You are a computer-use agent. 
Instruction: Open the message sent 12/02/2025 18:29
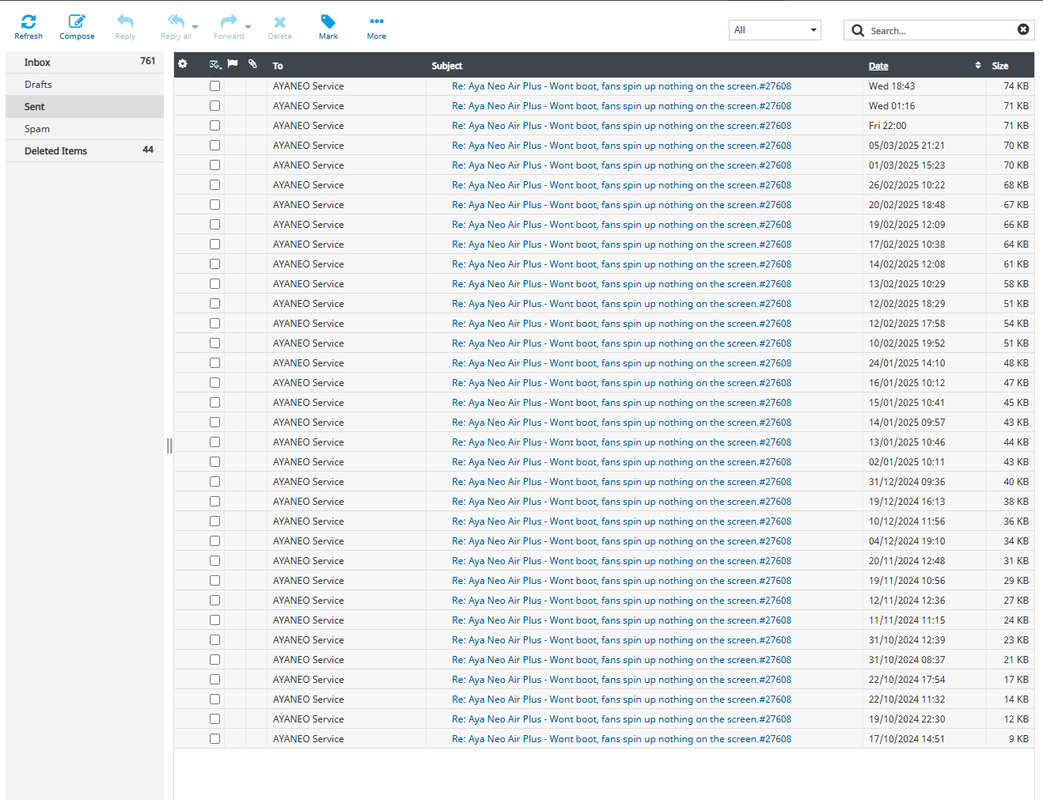(x=621, y=303)
